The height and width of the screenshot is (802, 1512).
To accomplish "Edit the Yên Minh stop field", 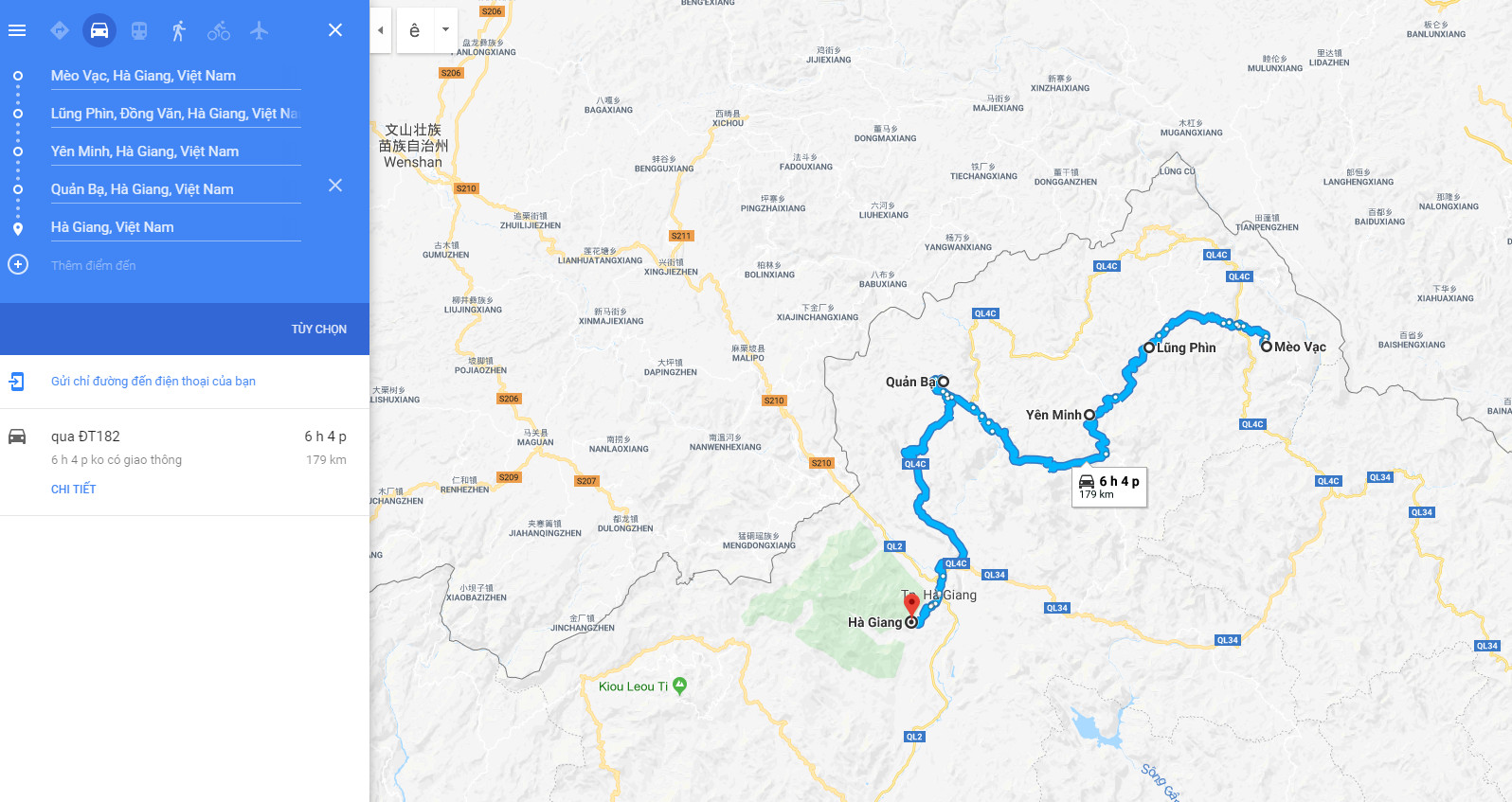I will (x=176, y=151).
